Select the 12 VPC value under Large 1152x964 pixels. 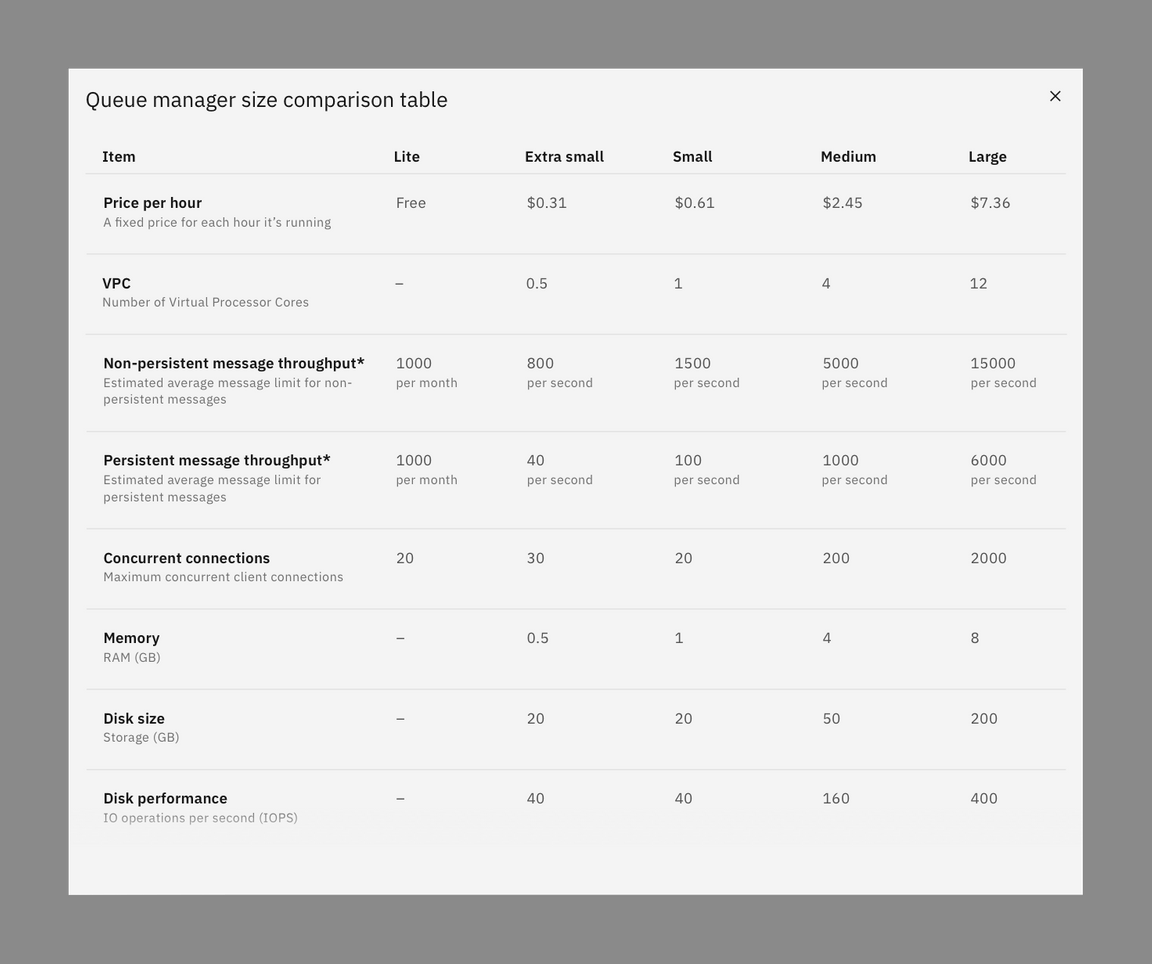click(x=978, y=283)
